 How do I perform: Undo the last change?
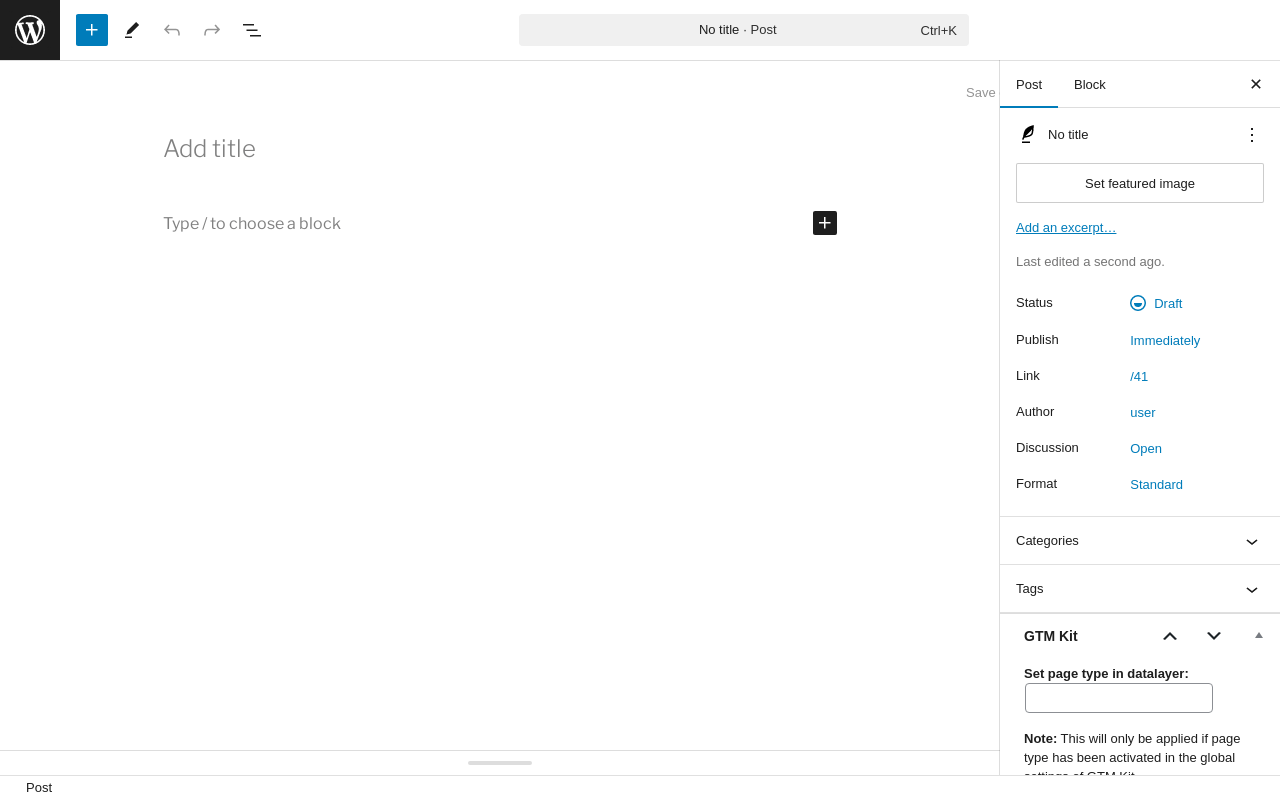172,30
